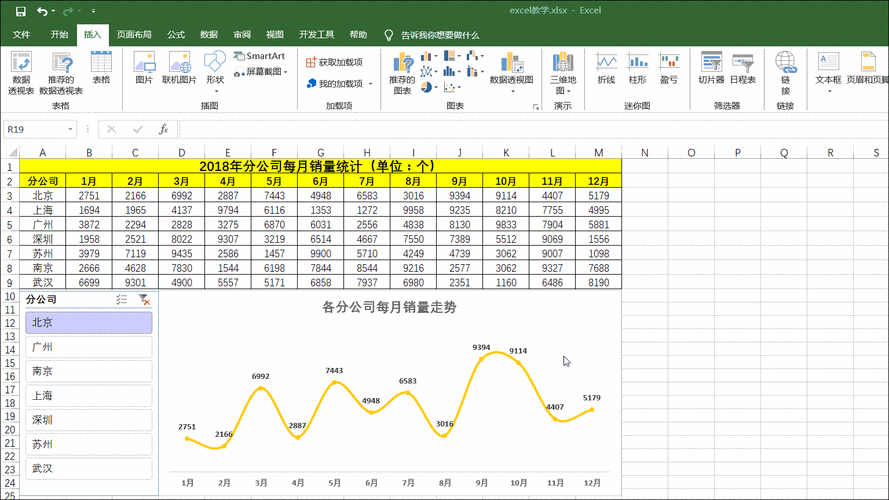Open 推荐的图表 recommended charts
The image size is (889, 500).
[x=402, y=73]
